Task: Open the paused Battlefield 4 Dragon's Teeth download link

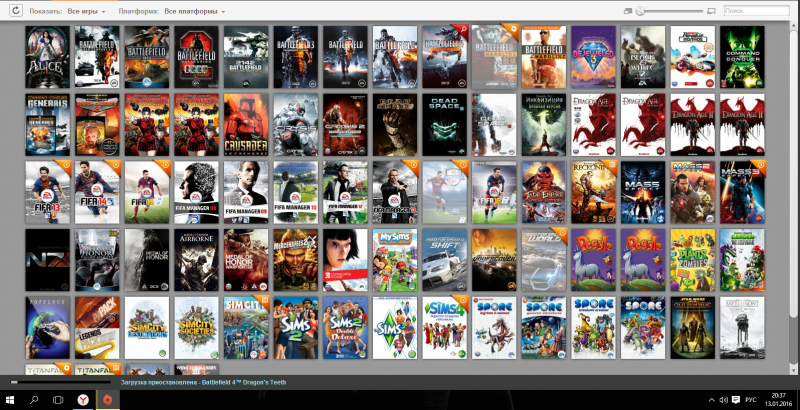Action: tap(204, 382)
